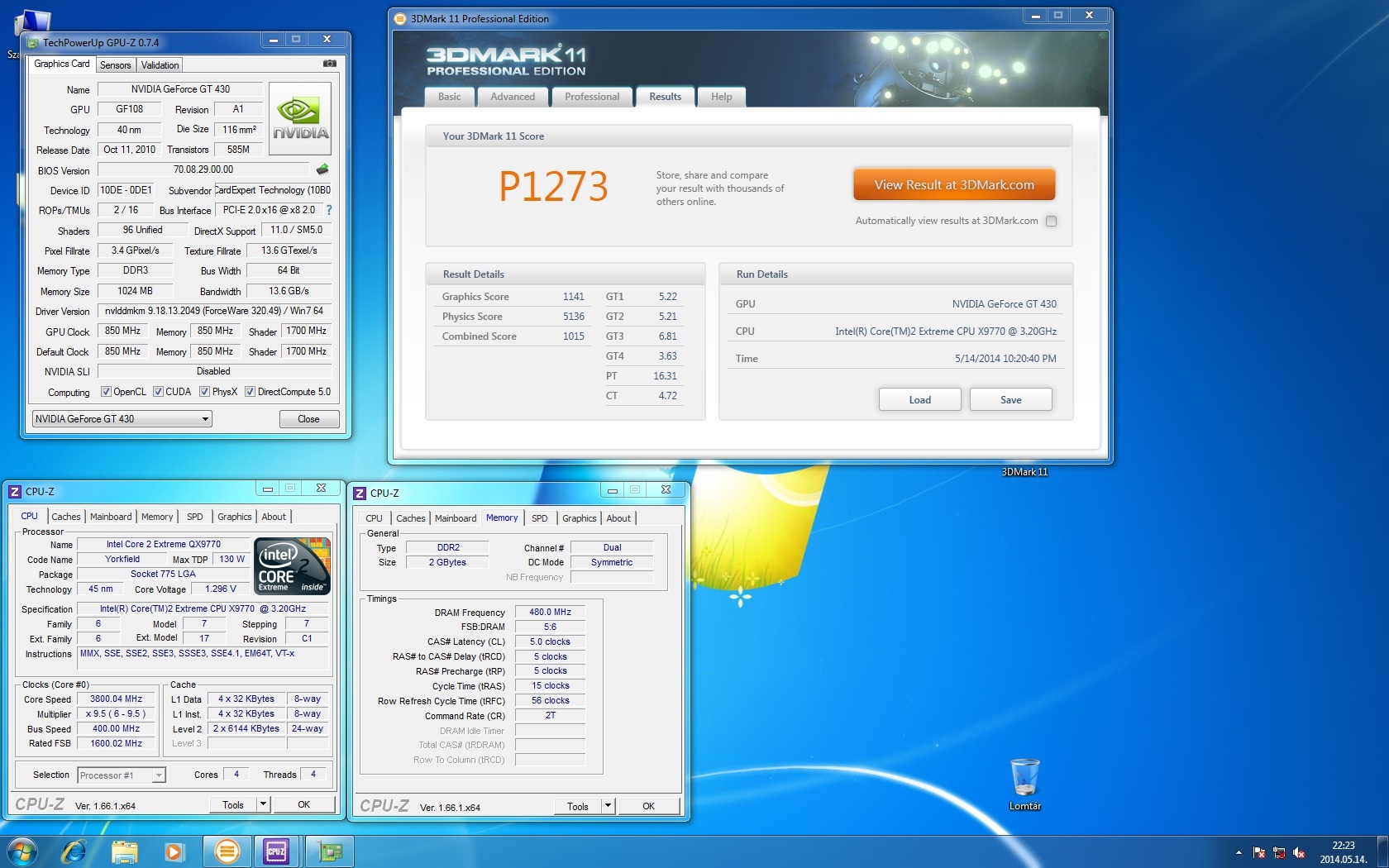This screenshot has height=868, width=1389.
Task: Open Processor #1 selection dropdown
Action: [x=122, y=775]
